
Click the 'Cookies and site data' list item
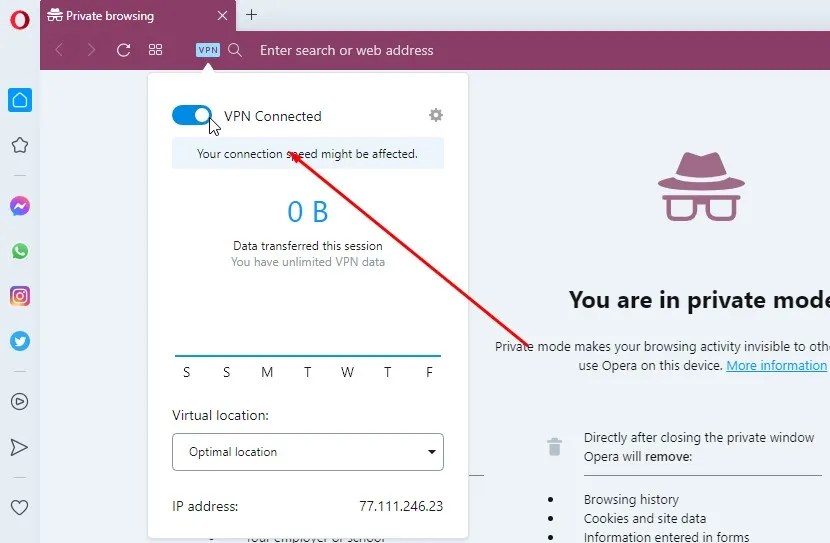(x=645, y=519)
